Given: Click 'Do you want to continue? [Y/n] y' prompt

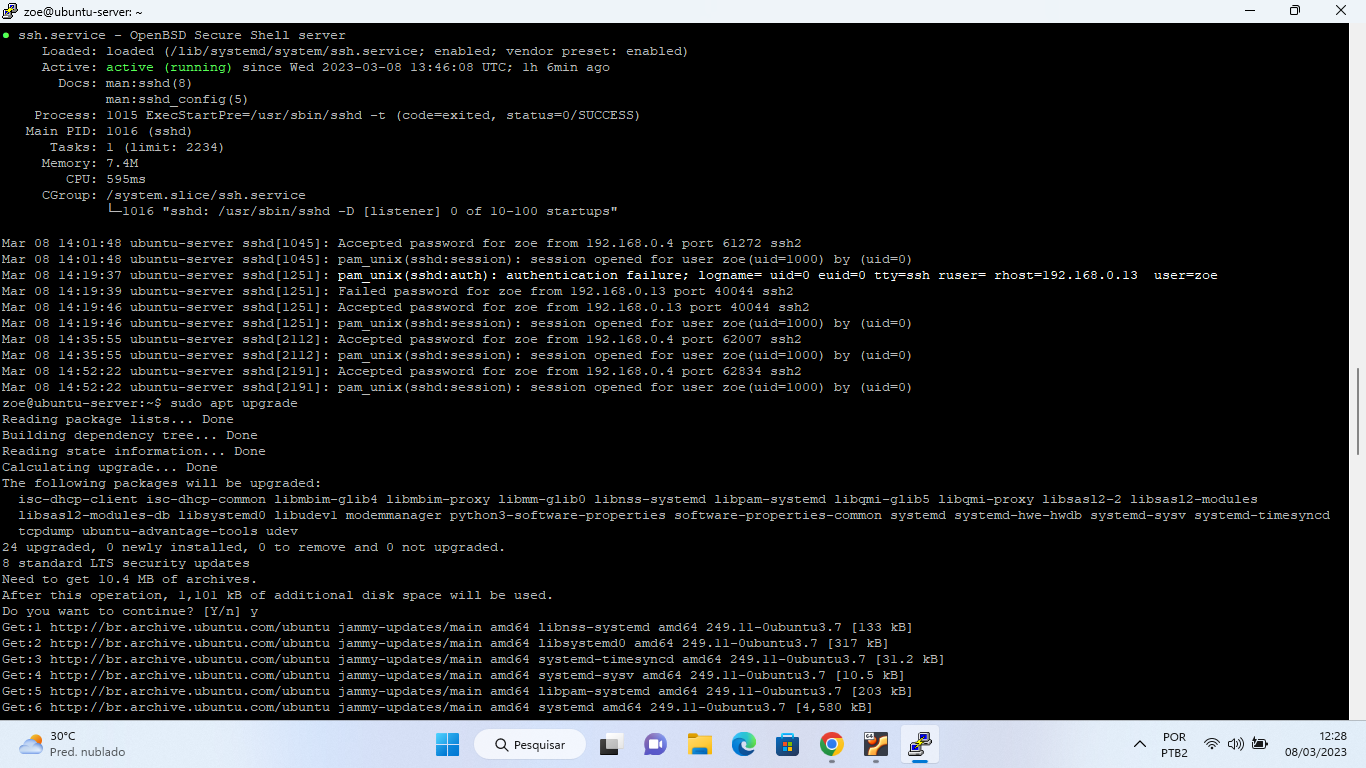Looking at the screenshot, I should click(130, 611).
